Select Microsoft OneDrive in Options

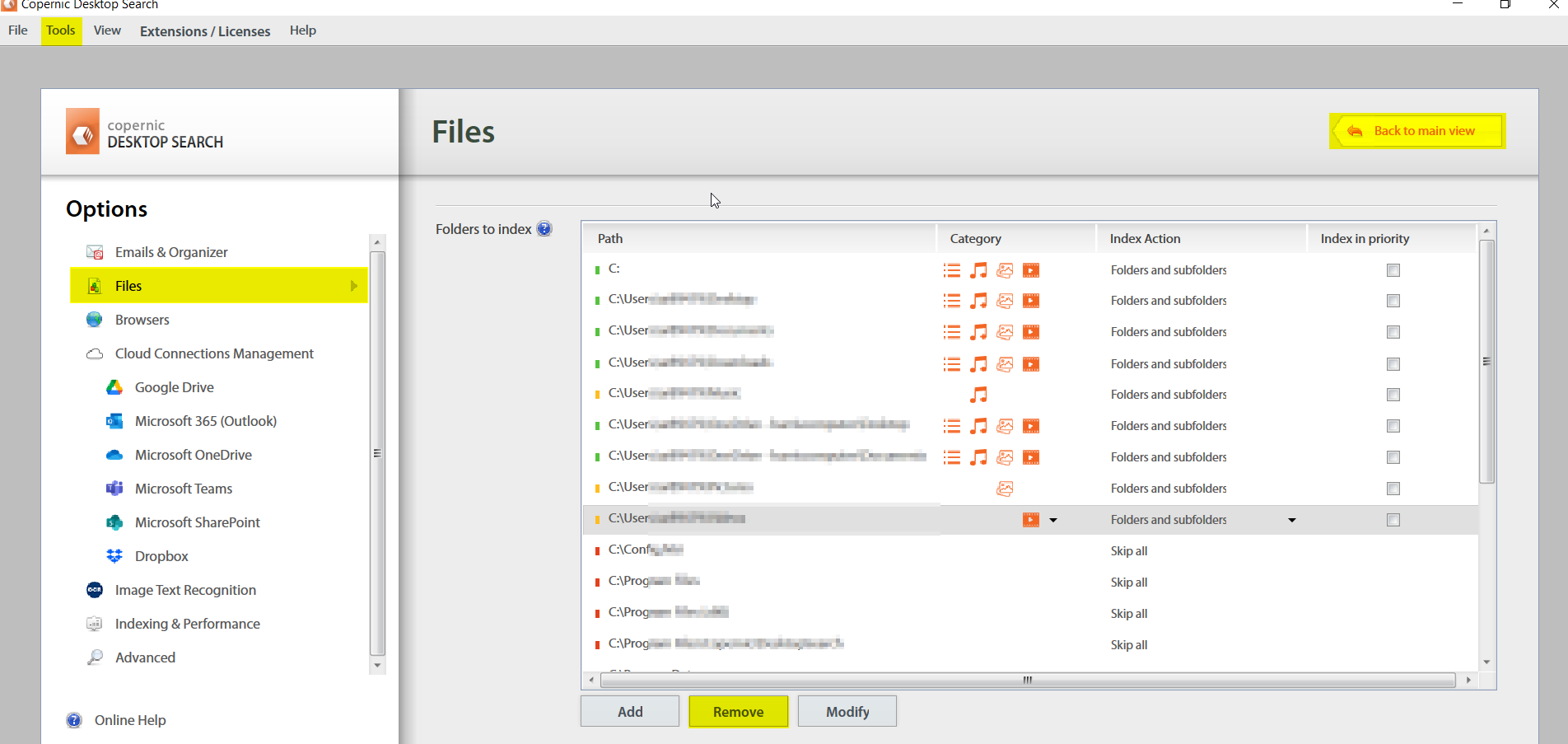193,455
